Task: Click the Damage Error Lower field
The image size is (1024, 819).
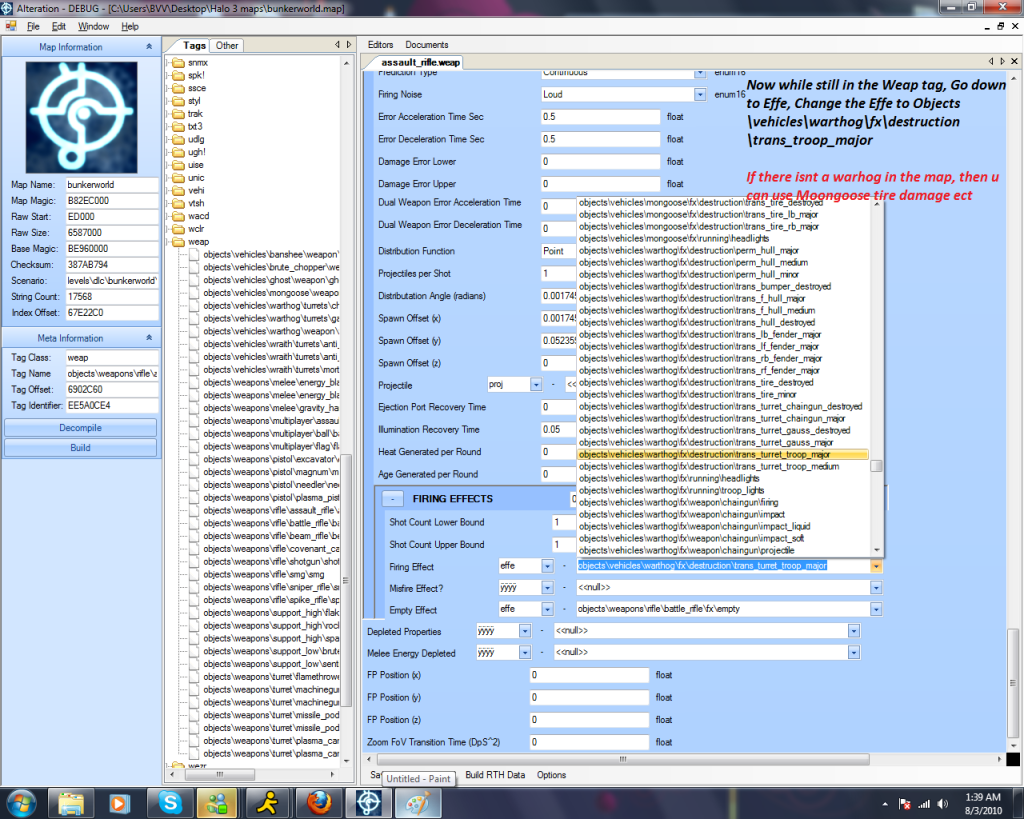Action: [x=600, y=162]
